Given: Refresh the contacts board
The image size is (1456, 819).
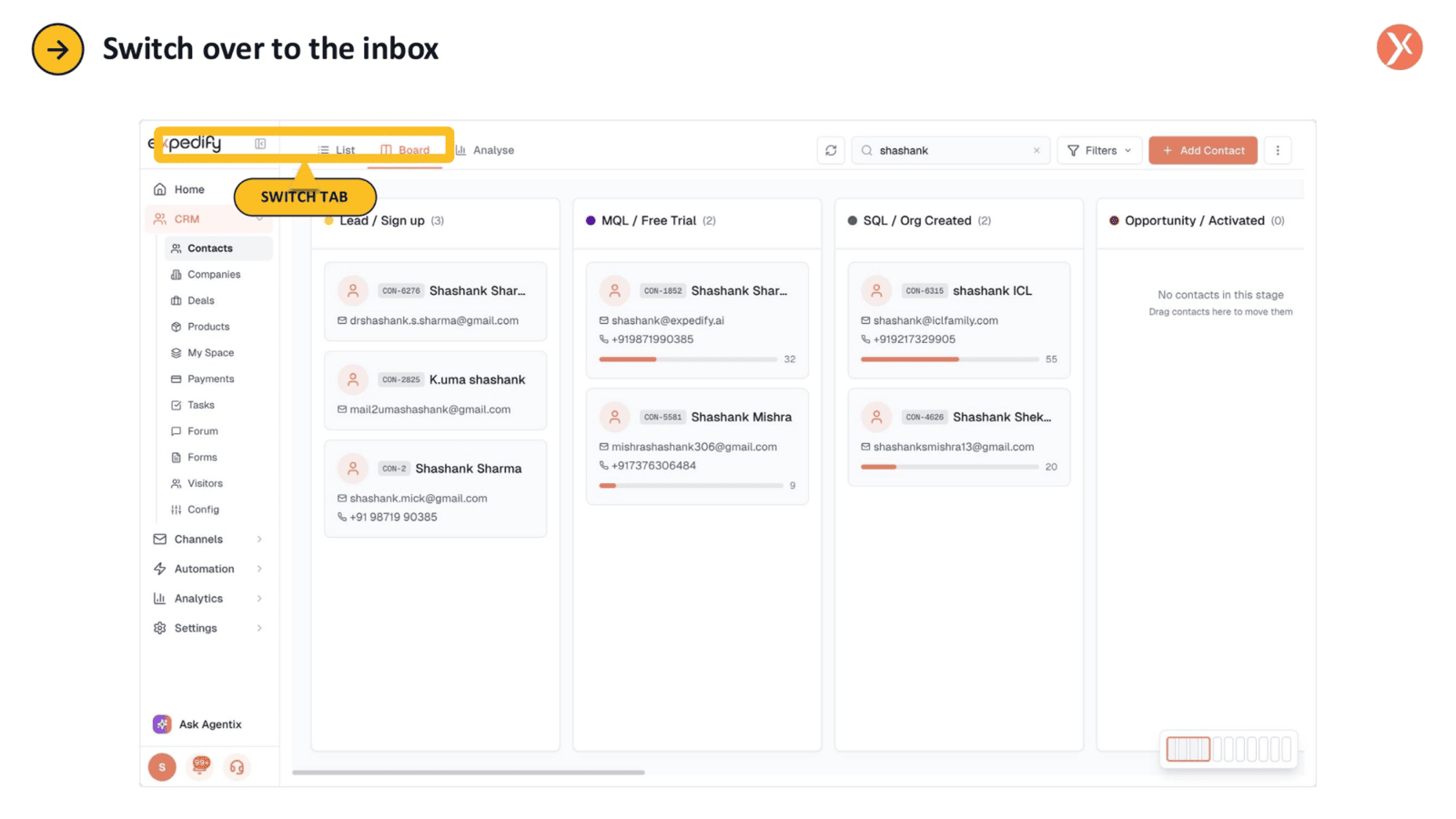Looking at the screenshot, I should 831,151.
